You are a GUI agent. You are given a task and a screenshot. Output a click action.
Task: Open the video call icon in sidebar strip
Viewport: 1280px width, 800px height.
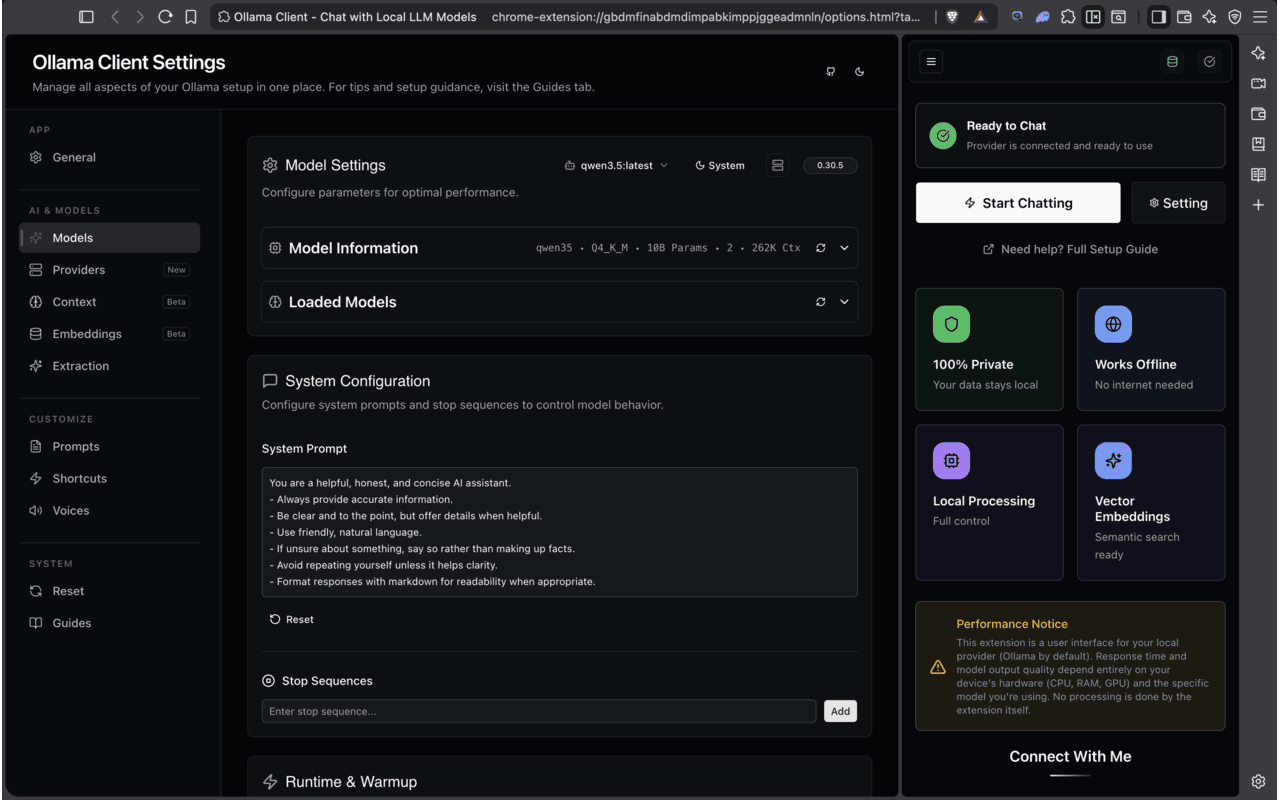coord(1258,84)
